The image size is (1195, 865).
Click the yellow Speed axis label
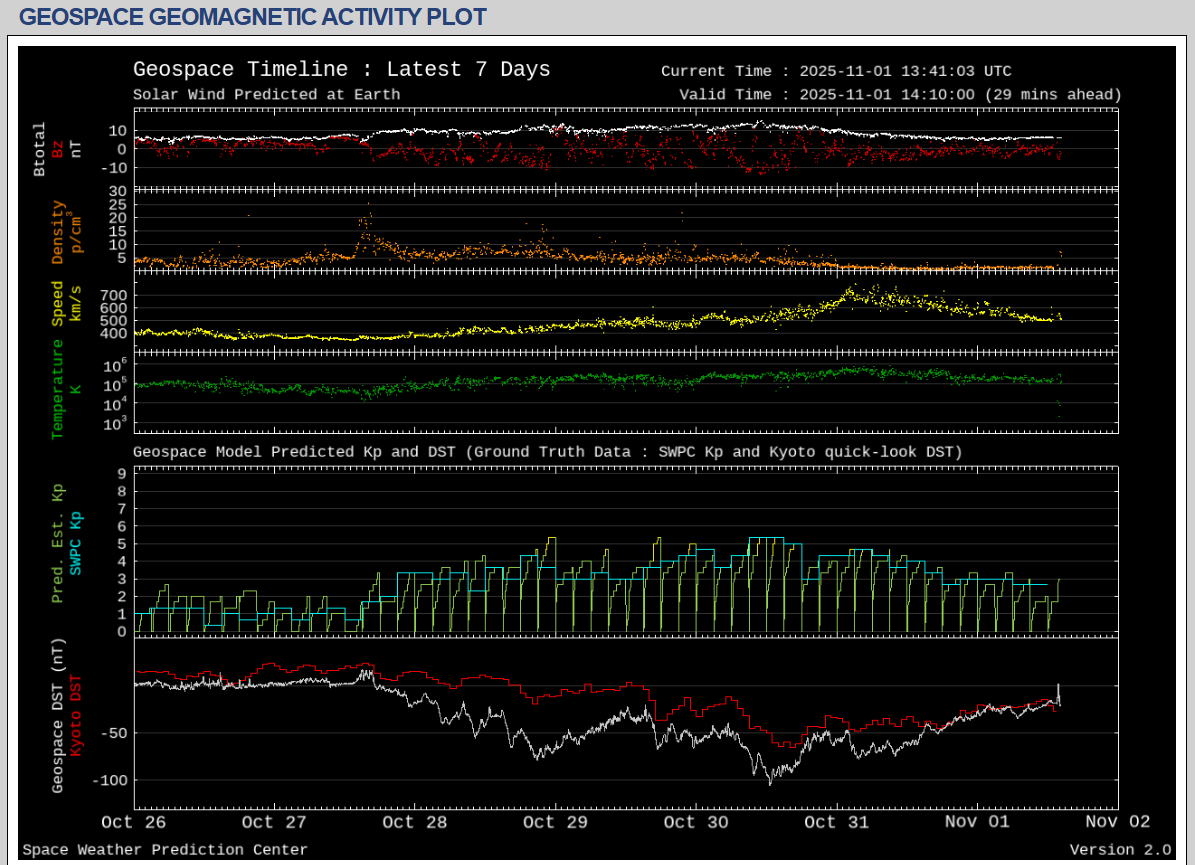point(58,303)
